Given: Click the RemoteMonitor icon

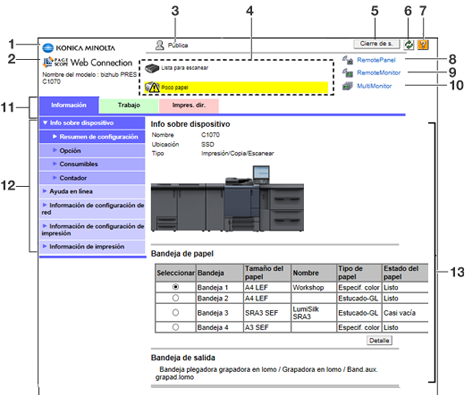Looking at the screenshot, I should point(348,73).
